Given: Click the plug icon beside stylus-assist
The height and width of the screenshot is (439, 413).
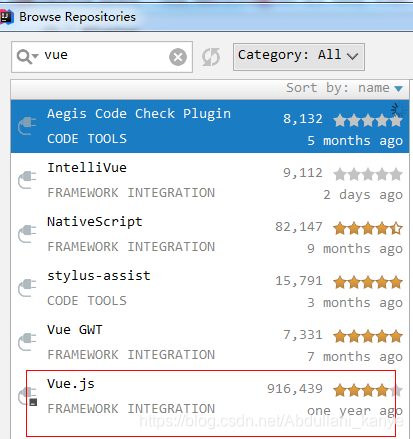Looking at the screenshot, I should (x=27, y=288).
